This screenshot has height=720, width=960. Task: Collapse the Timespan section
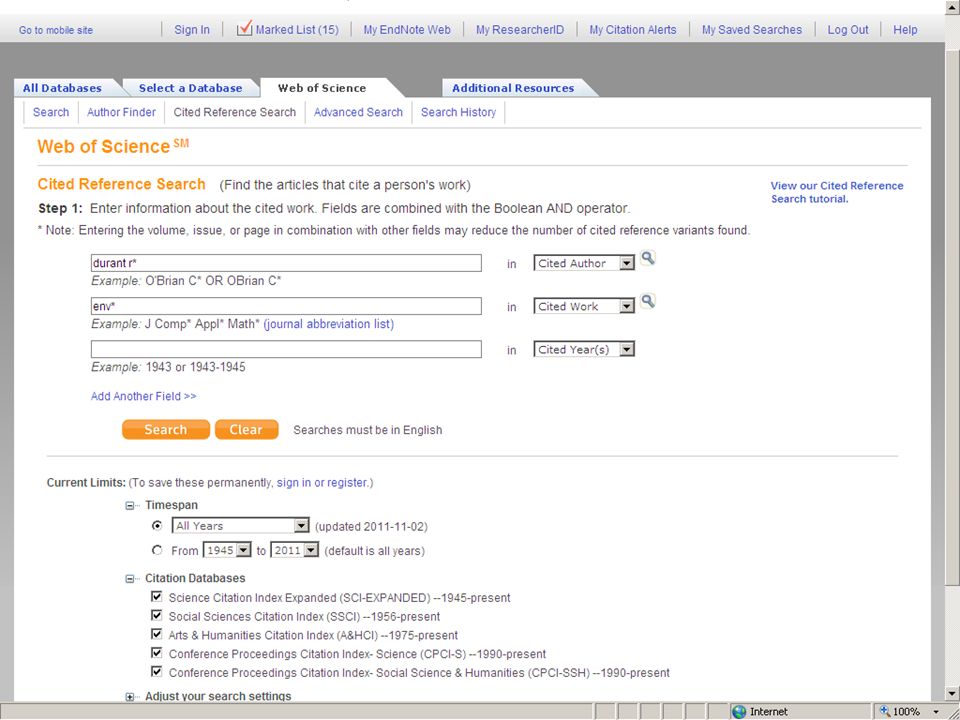coord(130,506)
